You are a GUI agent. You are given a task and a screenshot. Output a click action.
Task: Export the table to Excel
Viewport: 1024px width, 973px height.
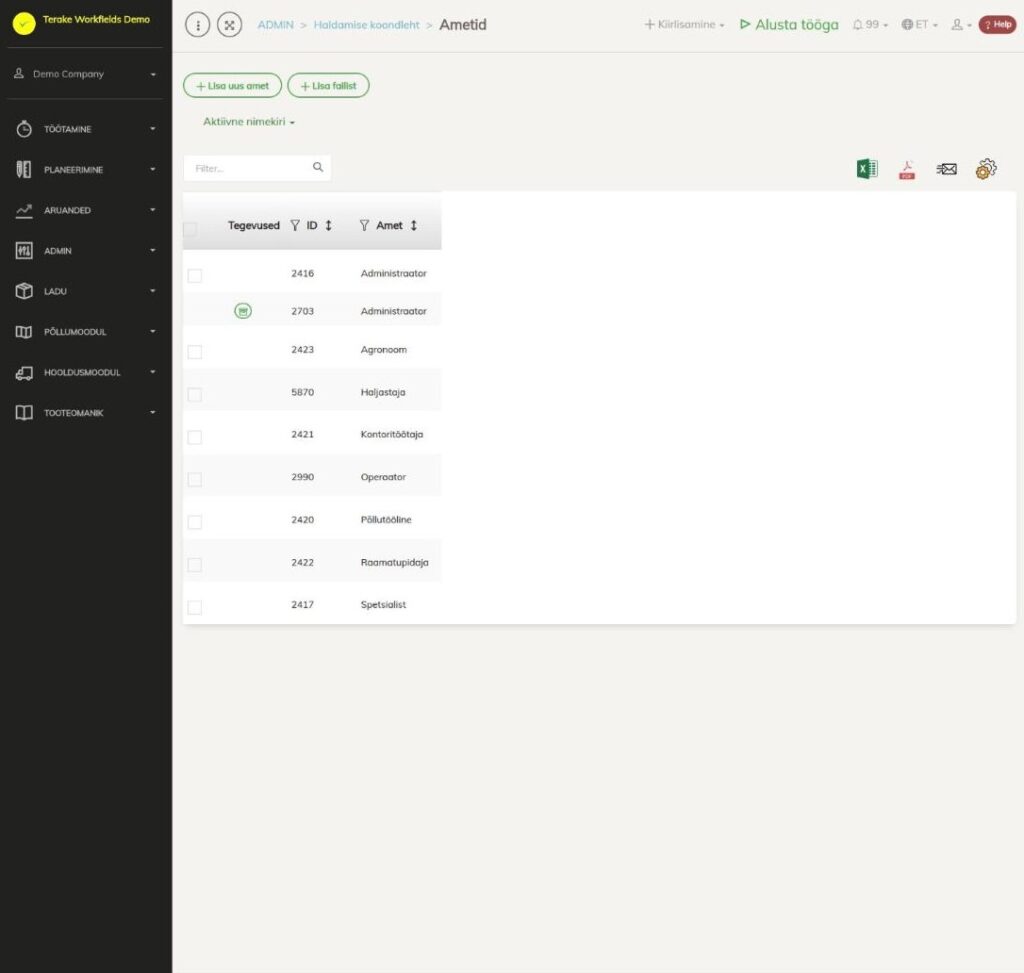(867, 169)
